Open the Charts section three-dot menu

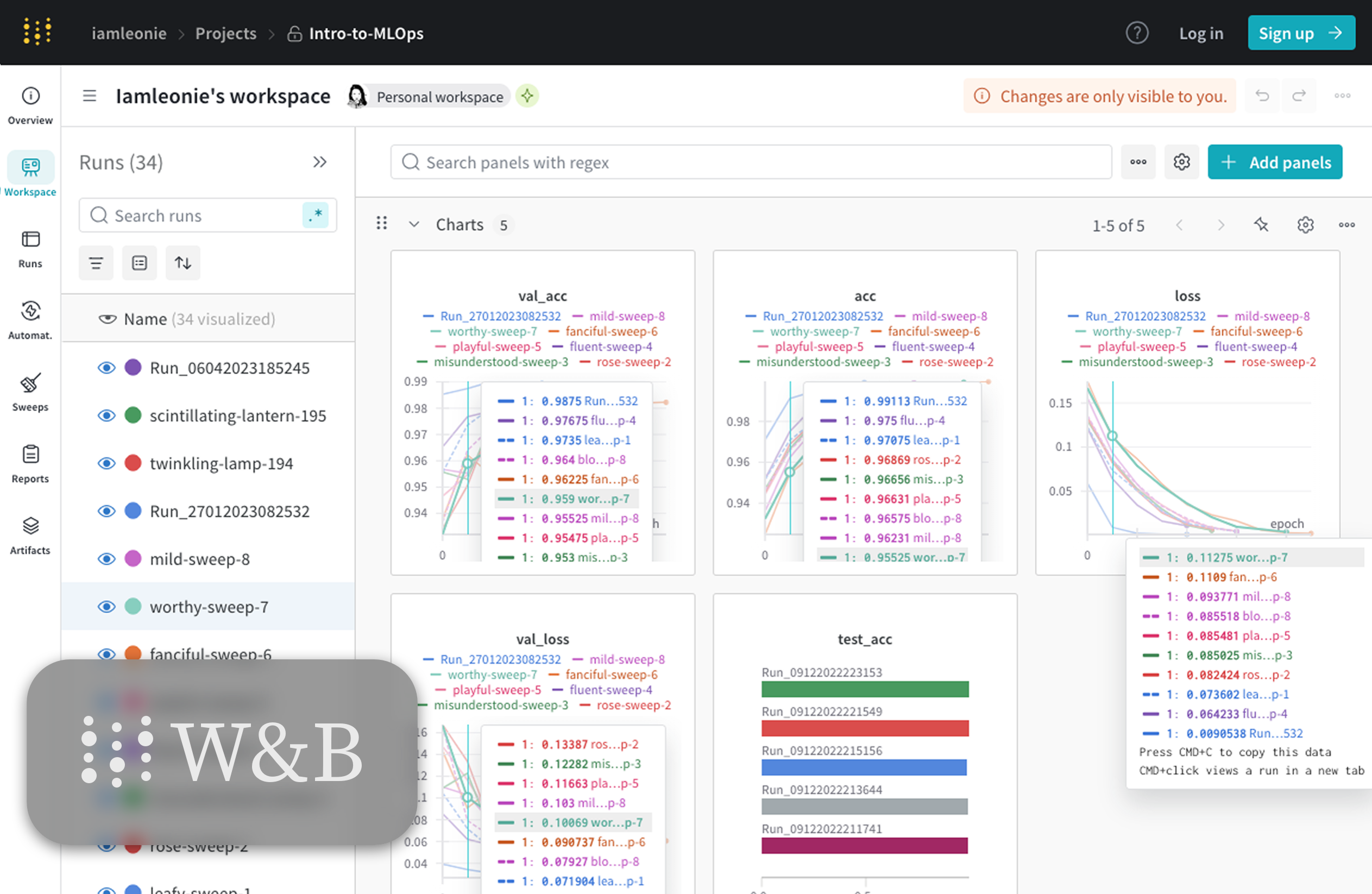pyautogui.click(x=1346, y=224)
